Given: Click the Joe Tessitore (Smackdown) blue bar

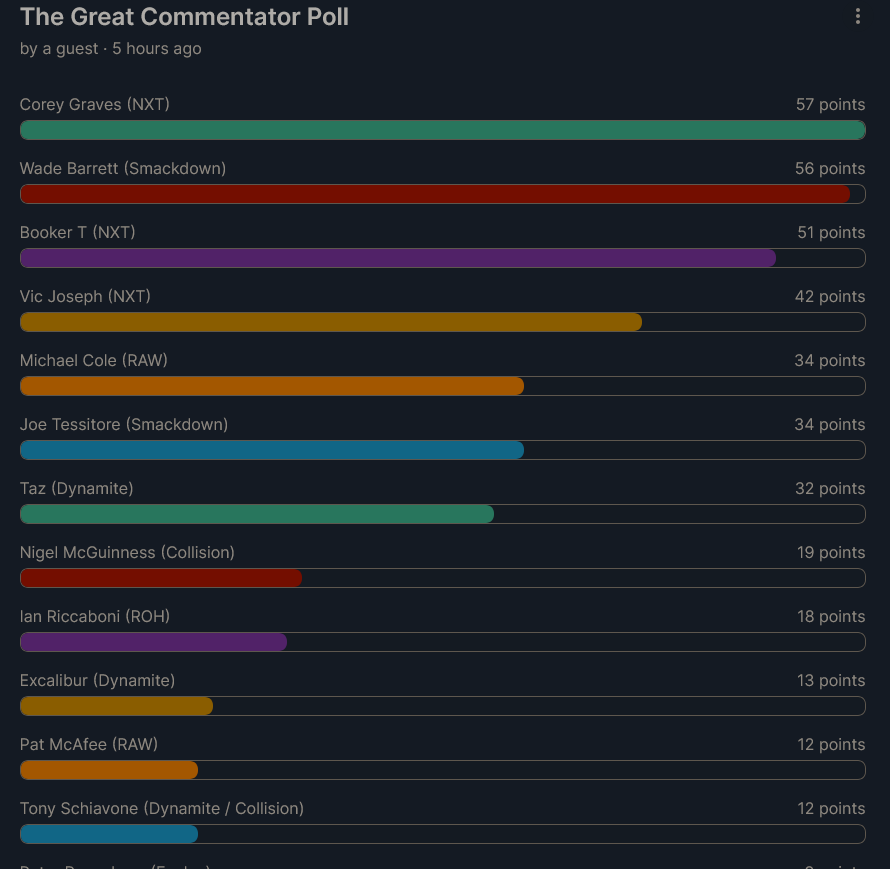Looking at the screenshot, I should tap(272, 450).
